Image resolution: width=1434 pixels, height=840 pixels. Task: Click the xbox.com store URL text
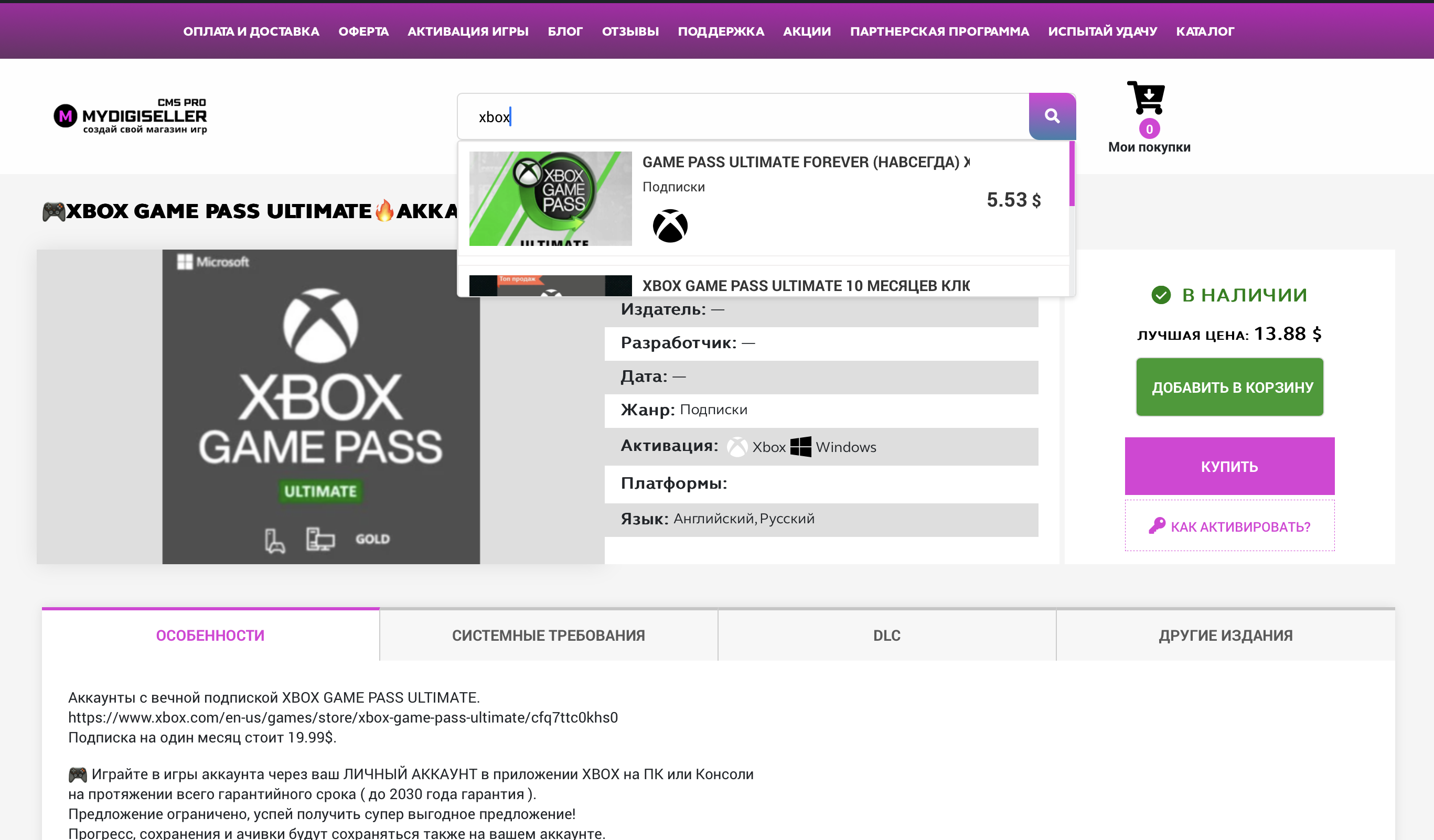tap(343, 717)
